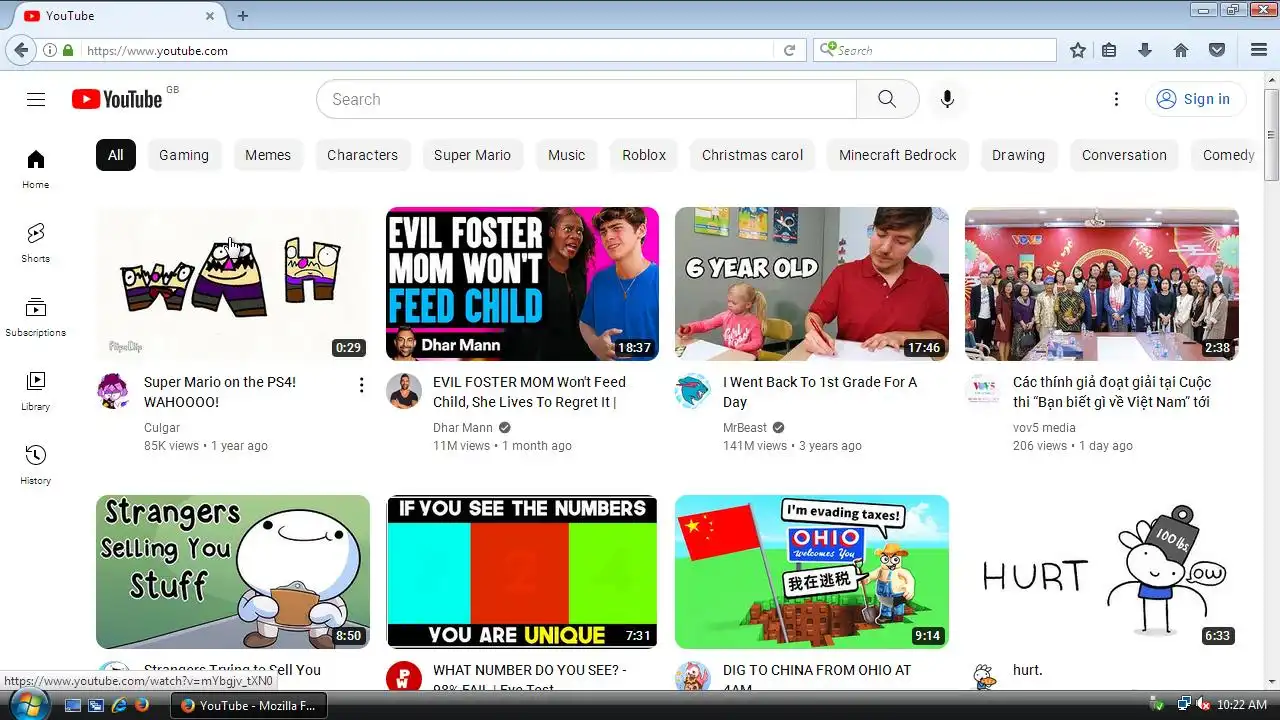
Task: Open the YouTube hamburger guide menu
Action: (x=36, y=99)
